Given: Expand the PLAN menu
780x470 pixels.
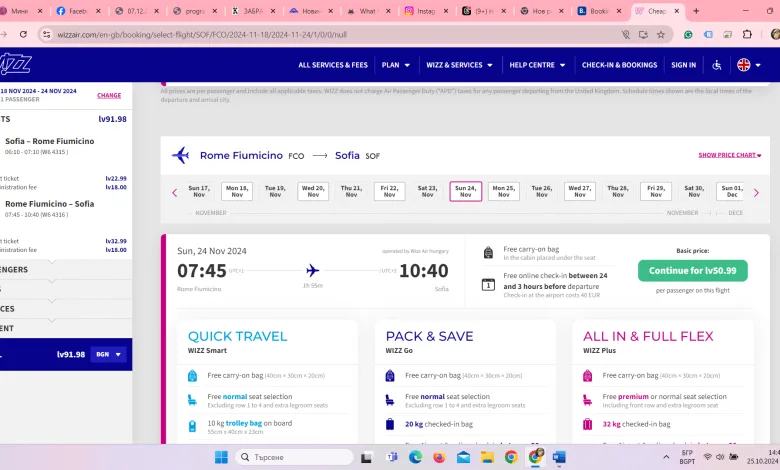Looking at the screenshot, I should coord(396,65).
